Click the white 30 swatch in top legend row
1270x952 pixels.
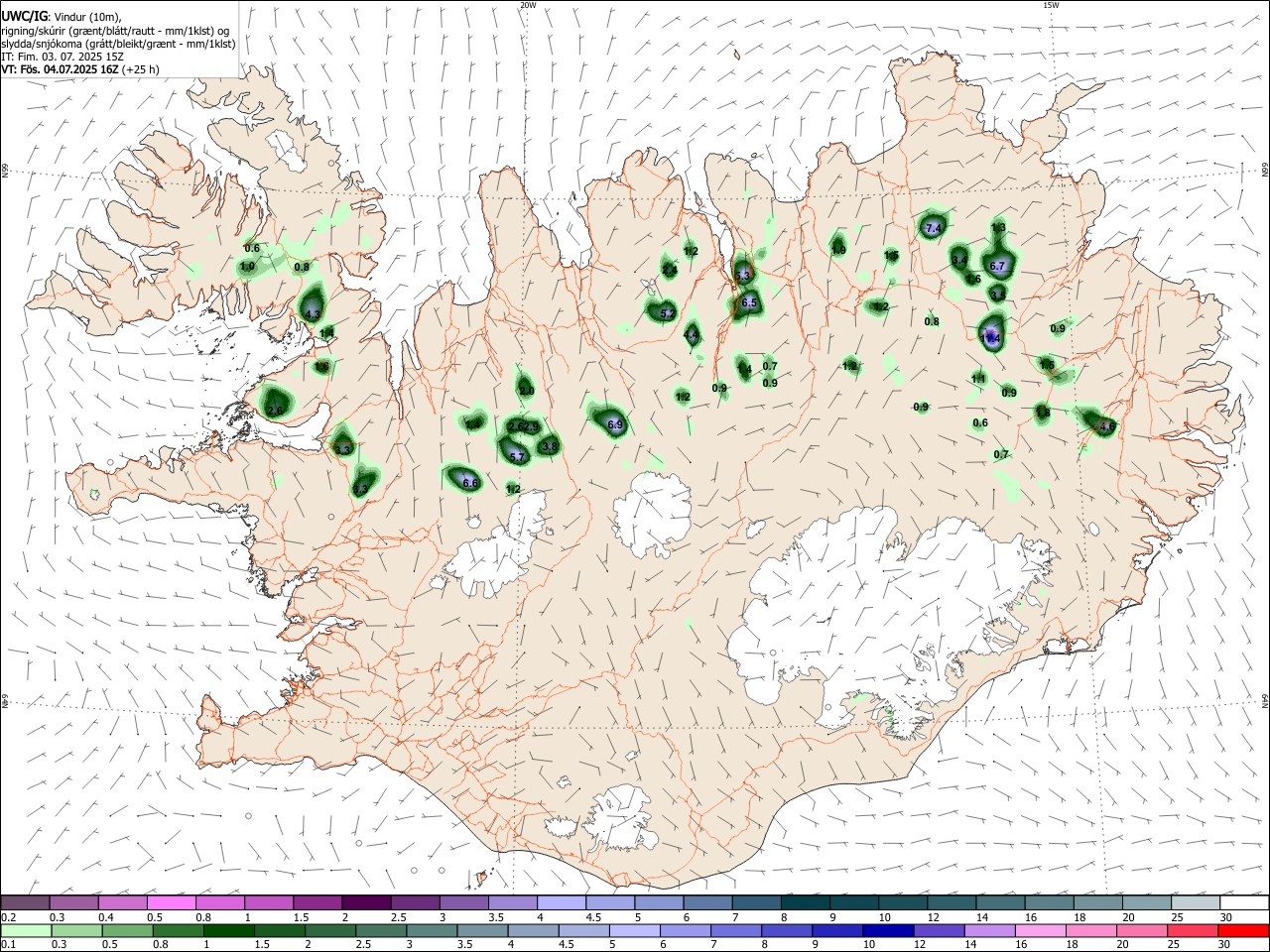pyautogui.click(x=1244, y=902)
